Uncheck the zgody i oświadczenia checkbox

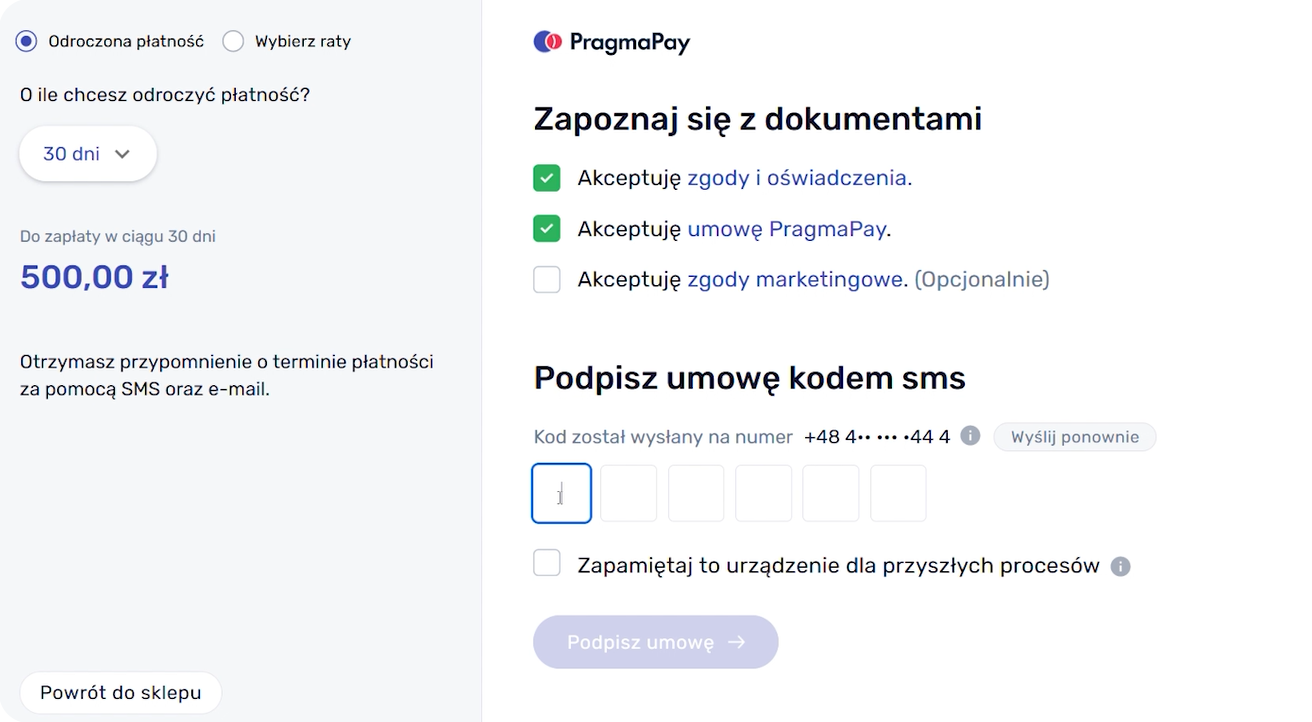coord(547,179)
